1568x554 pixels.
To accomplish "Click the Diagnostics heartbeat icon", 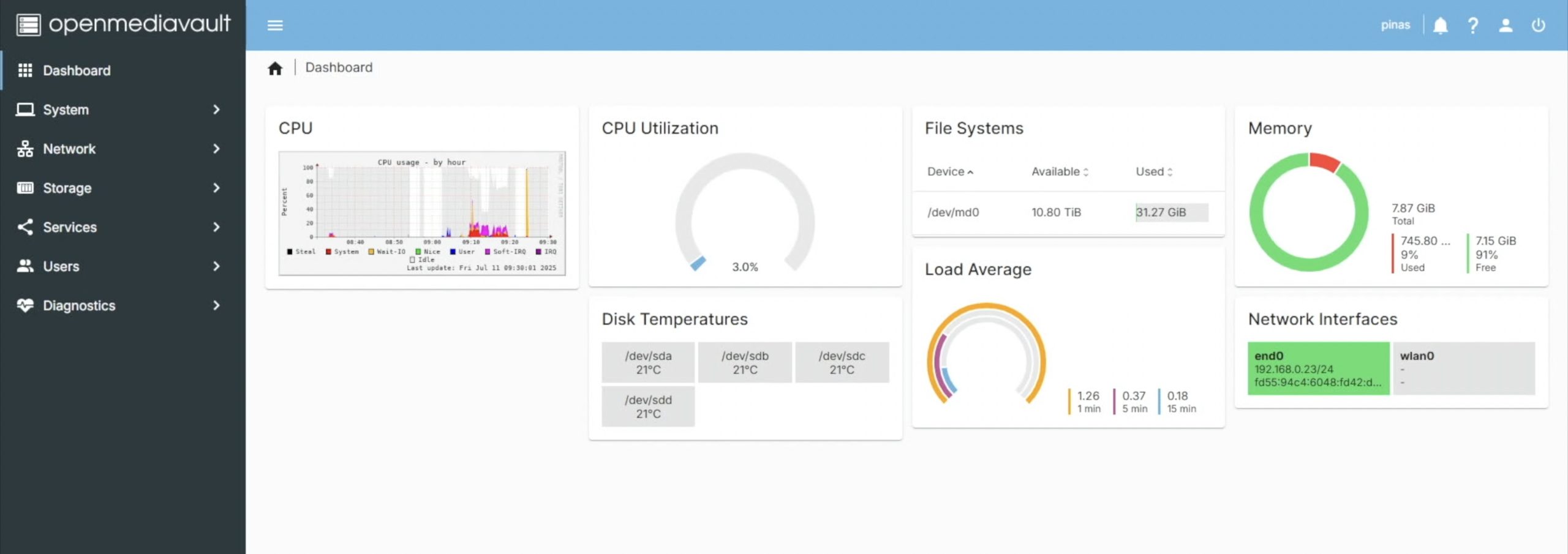I will [25, 305].
